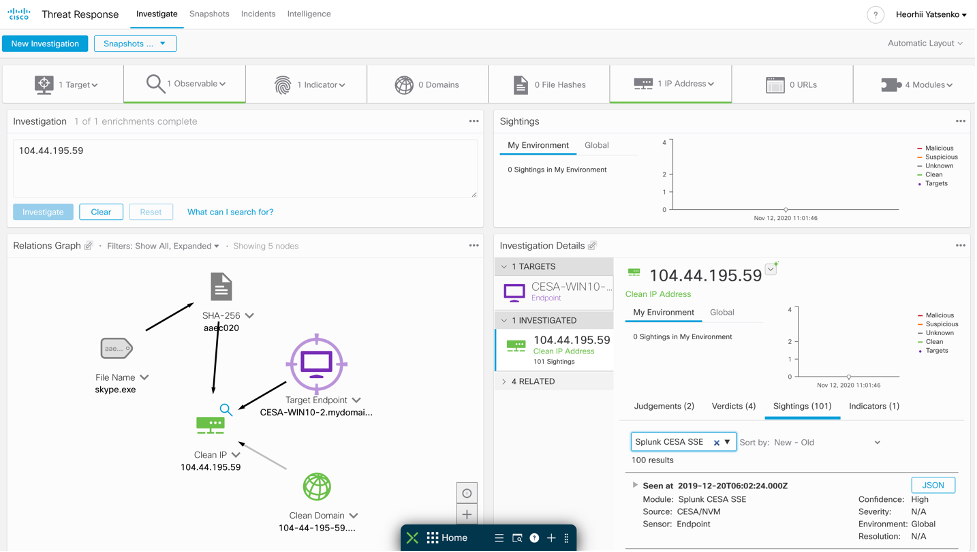Expand the 4 Modules dropdown
Screen dimensions: 977x552
click(915, 85)
